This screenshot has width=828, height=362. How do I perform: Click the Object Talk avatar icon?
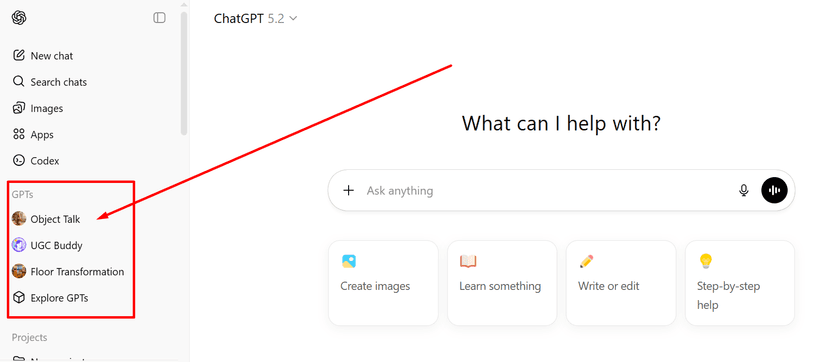19,218
